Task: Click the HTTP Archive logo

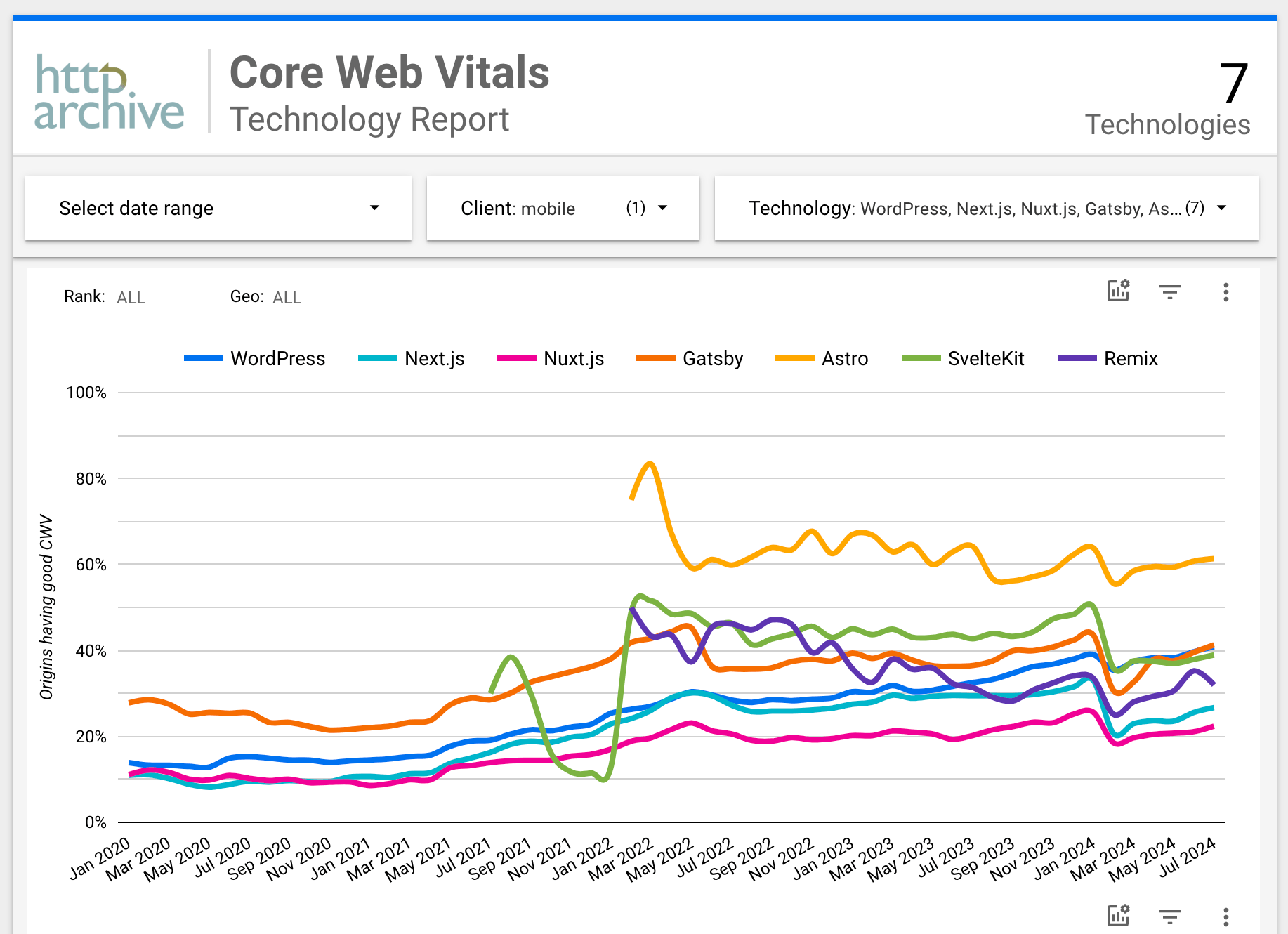Action: (x=110, y=92)
